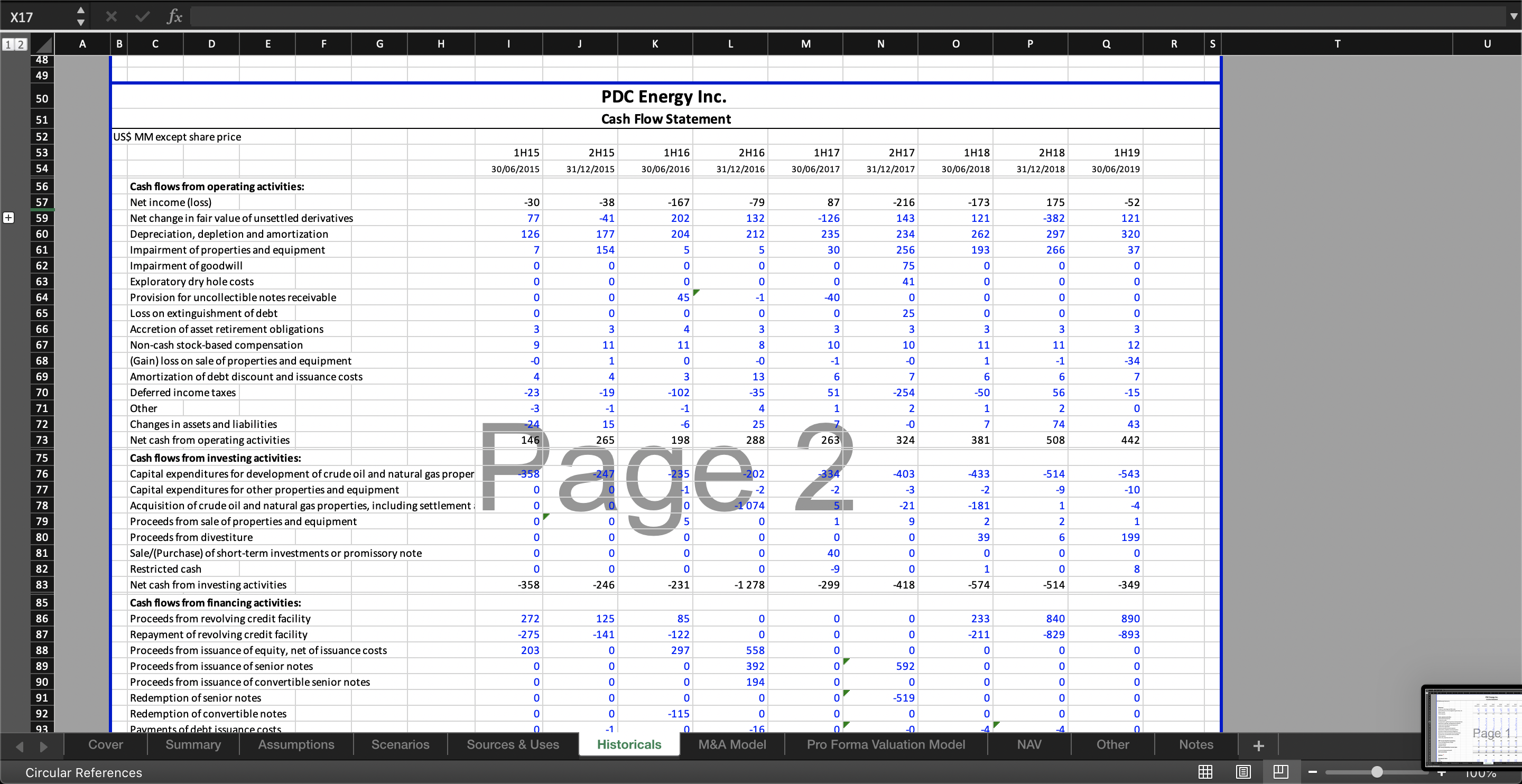This screenshot has height=784, width=1522.
Task: Open the Insert Function fx button
Action: [174, 16]
